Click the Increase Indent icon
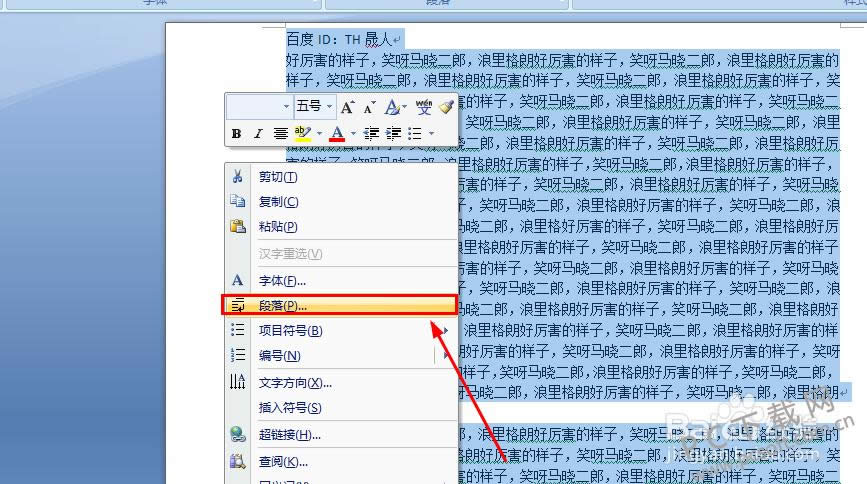Image resolution: width=867 pixels, height=484 pixels. pyautogui.click(x=393, y=133)
